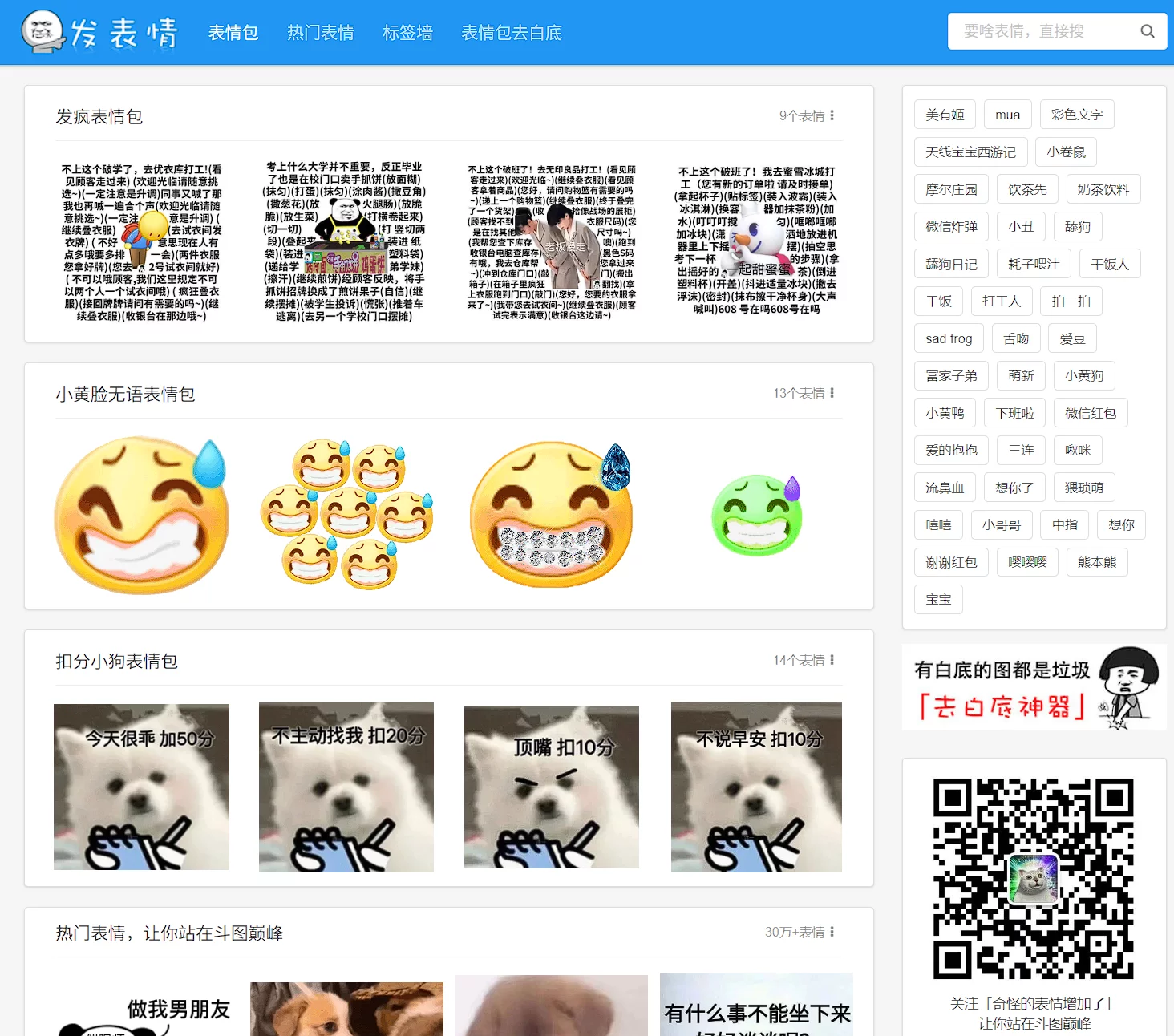Select the green sweating smiley sticker
Viewport: 1174px width, 1036px height.
tap(757, 516)
